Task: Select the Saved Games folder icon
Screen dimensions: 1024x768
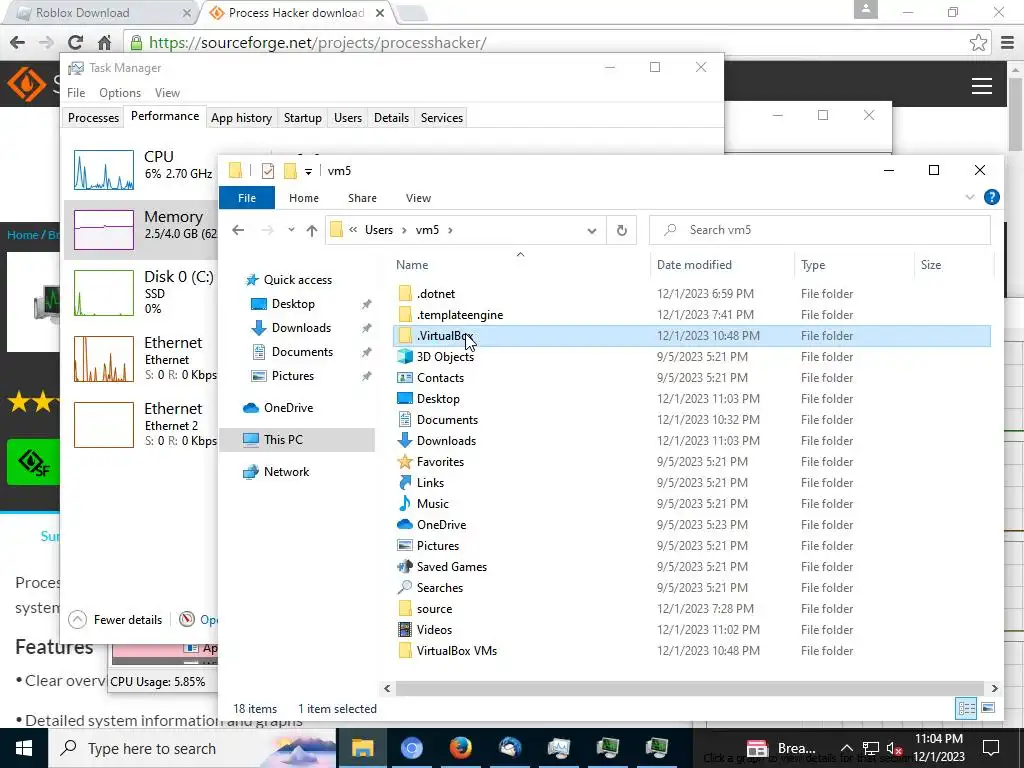Action: coord(405,567)
